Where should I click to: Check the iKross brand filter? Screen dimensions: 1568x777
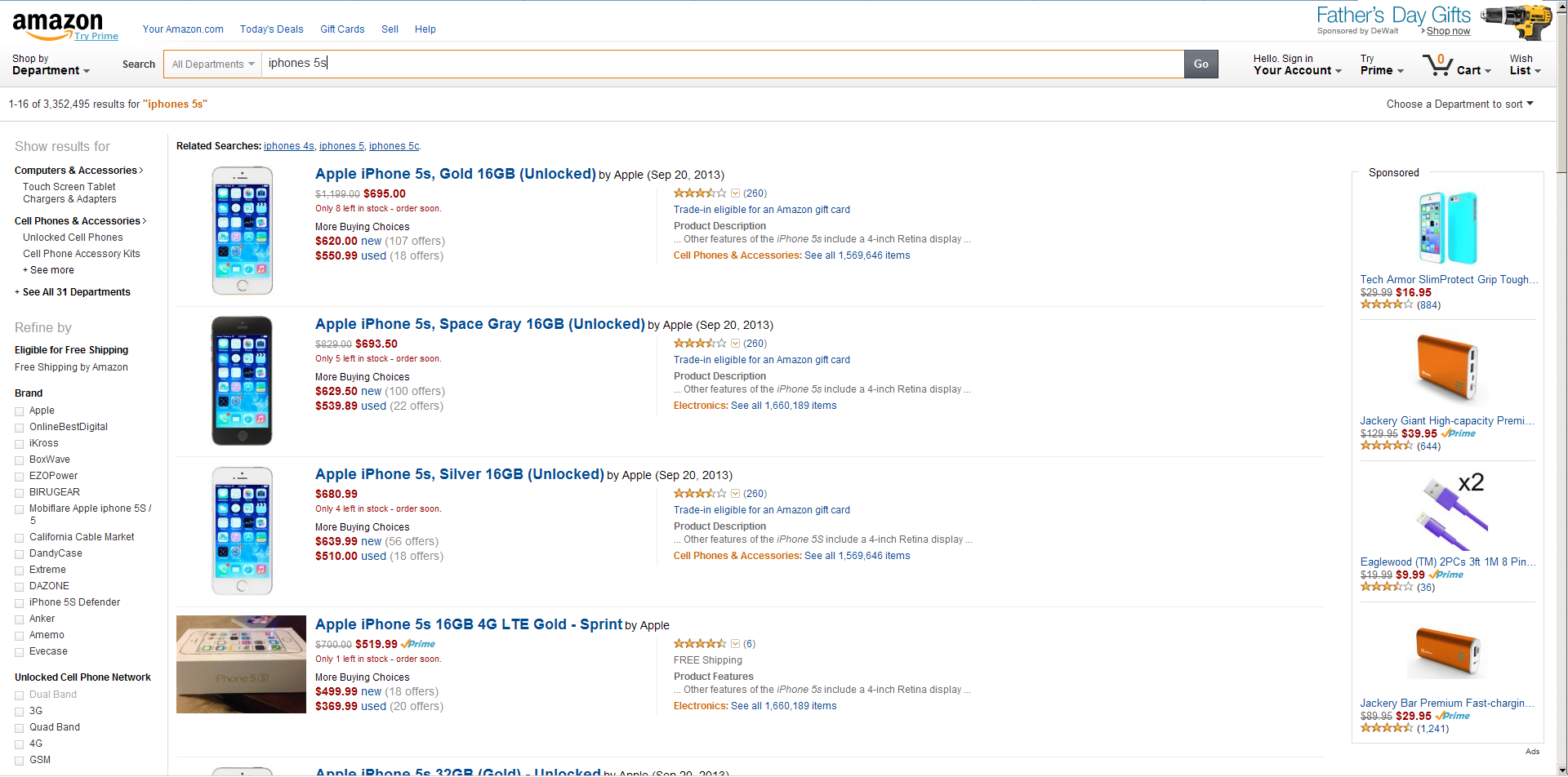20,444
